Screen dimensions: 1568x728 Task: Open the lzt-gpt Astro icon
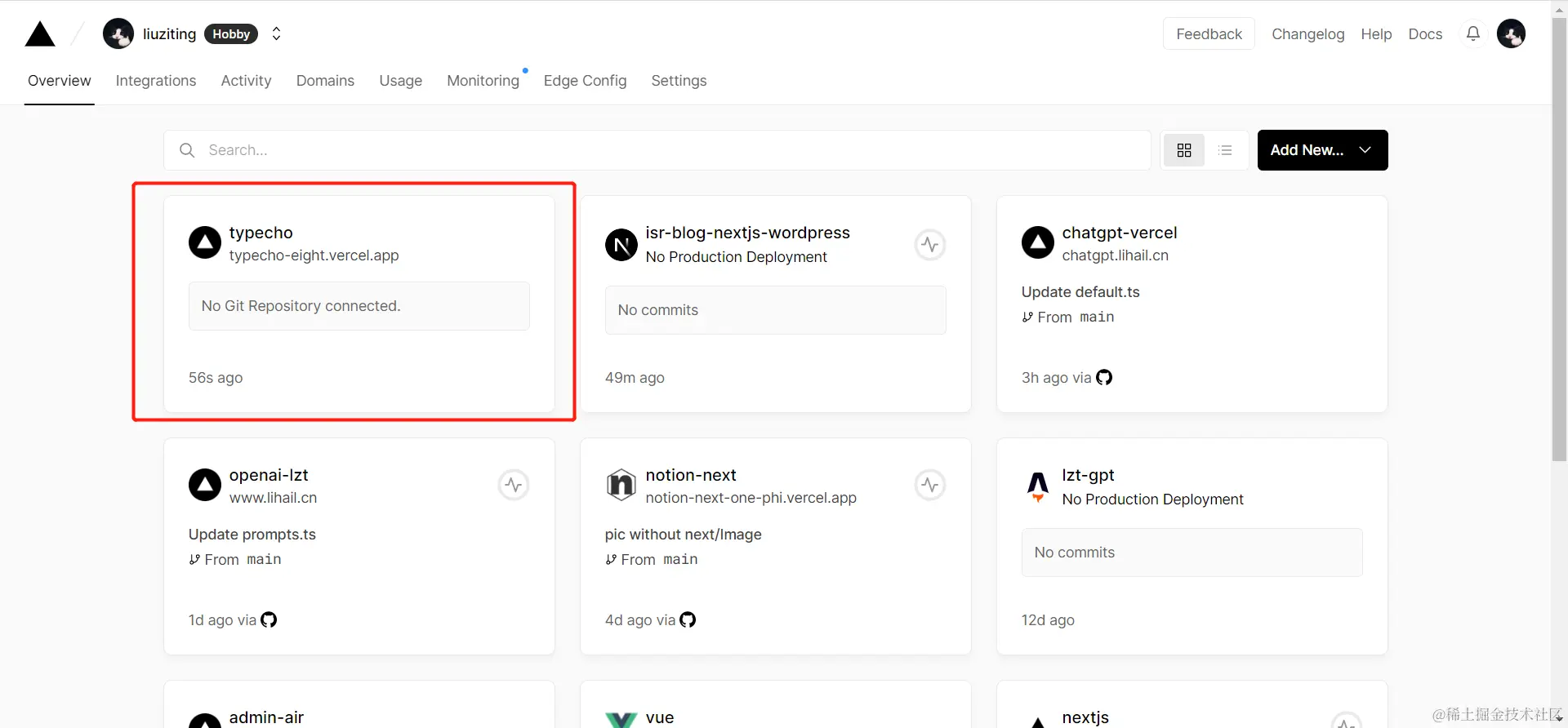(1038, 486)
